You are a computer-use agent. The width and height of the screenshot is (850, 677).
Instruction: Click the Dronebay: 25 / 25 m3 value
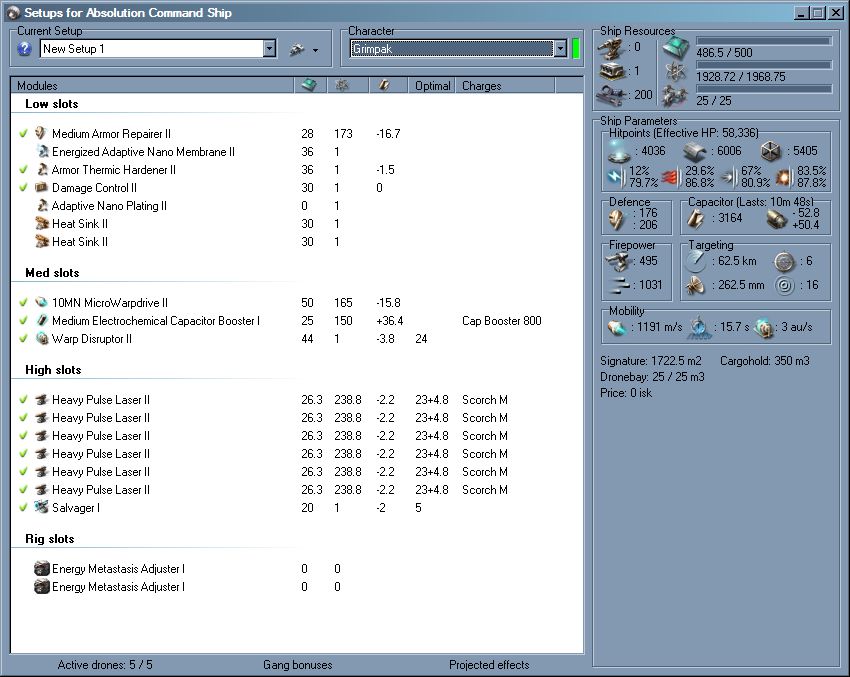click(652, 377)
